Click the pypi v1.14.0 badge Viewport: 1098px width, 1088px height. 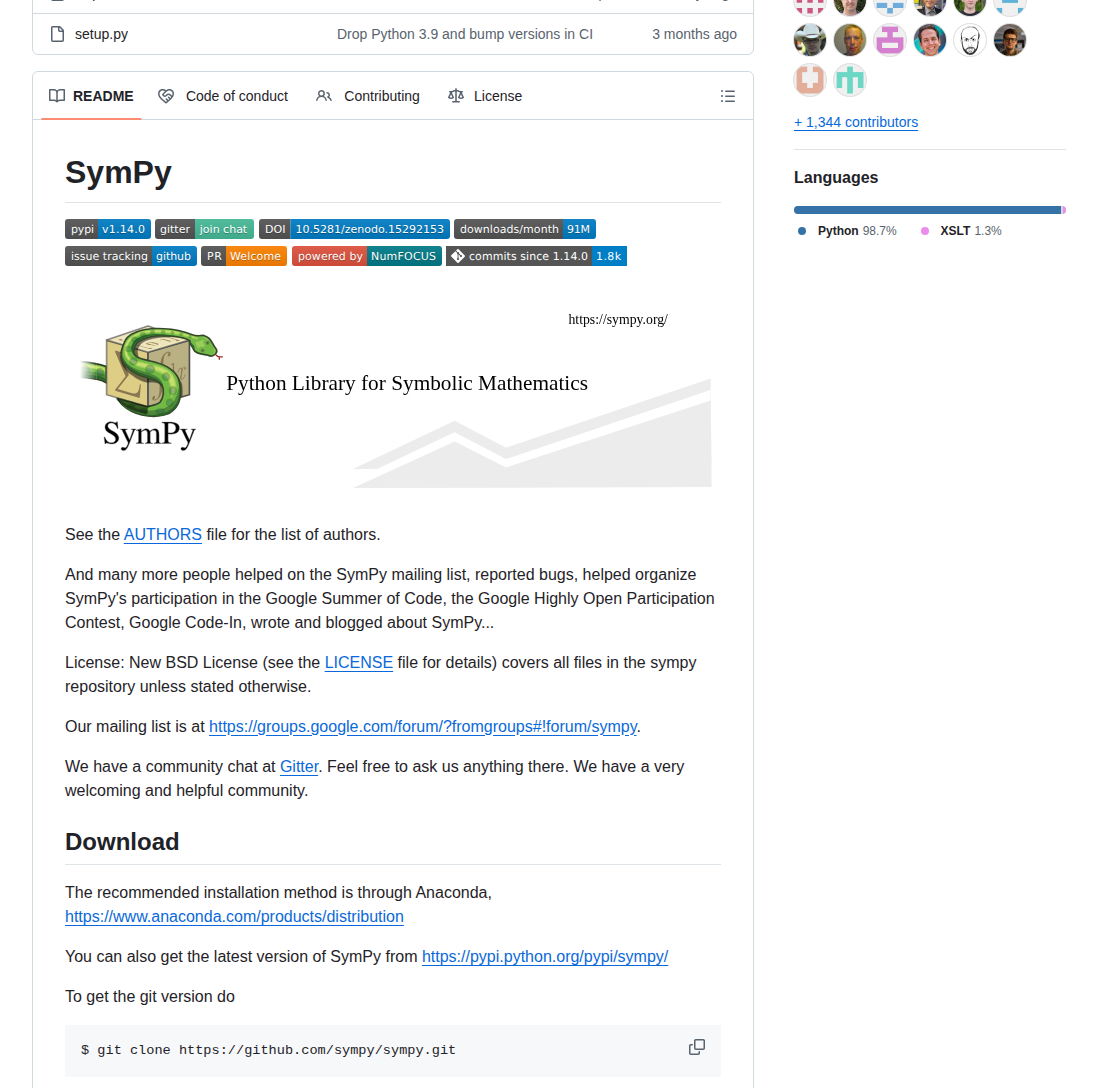click(x=107, y=228)
